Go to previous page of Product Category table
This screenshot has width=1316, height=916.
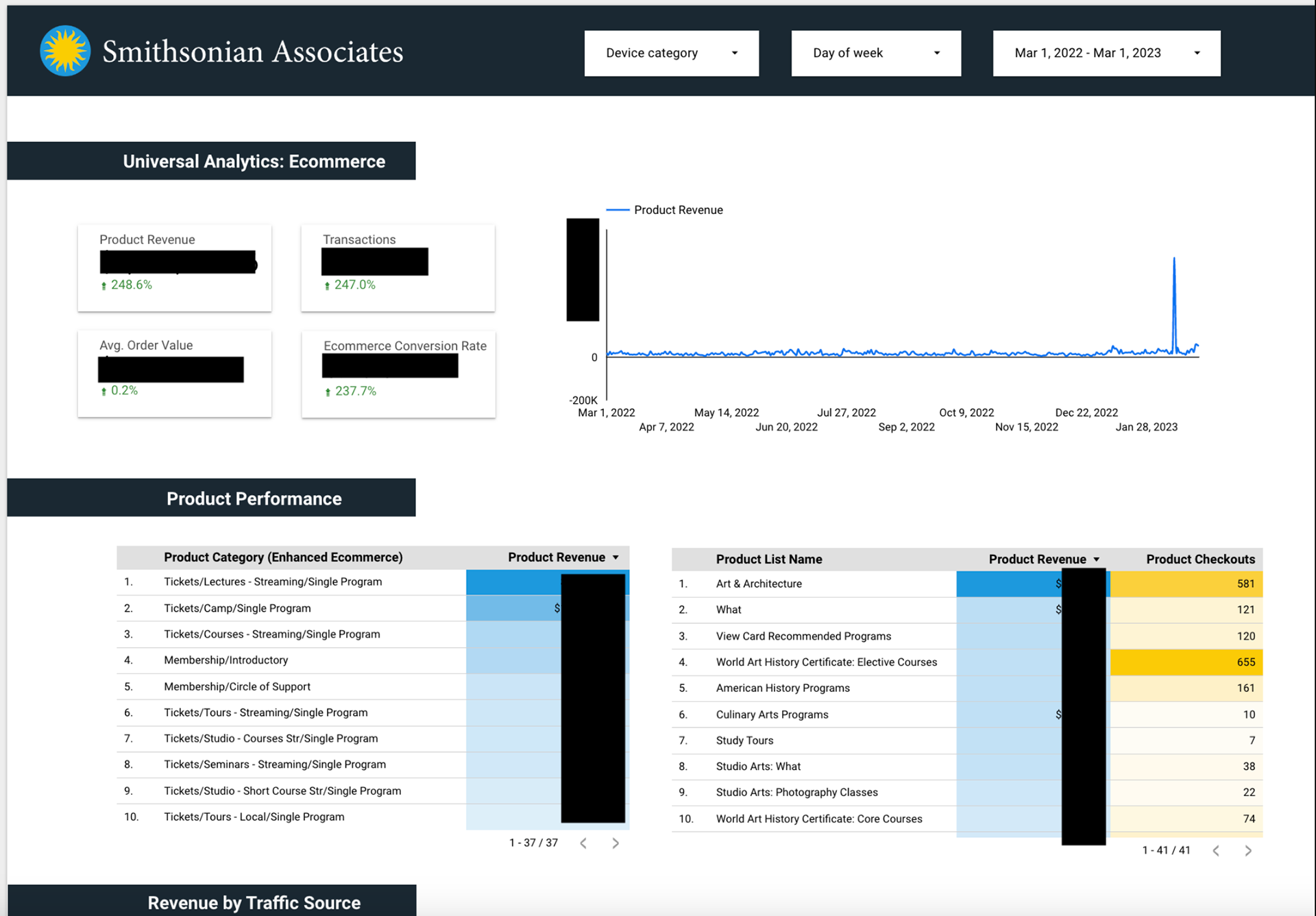[583, 843]
